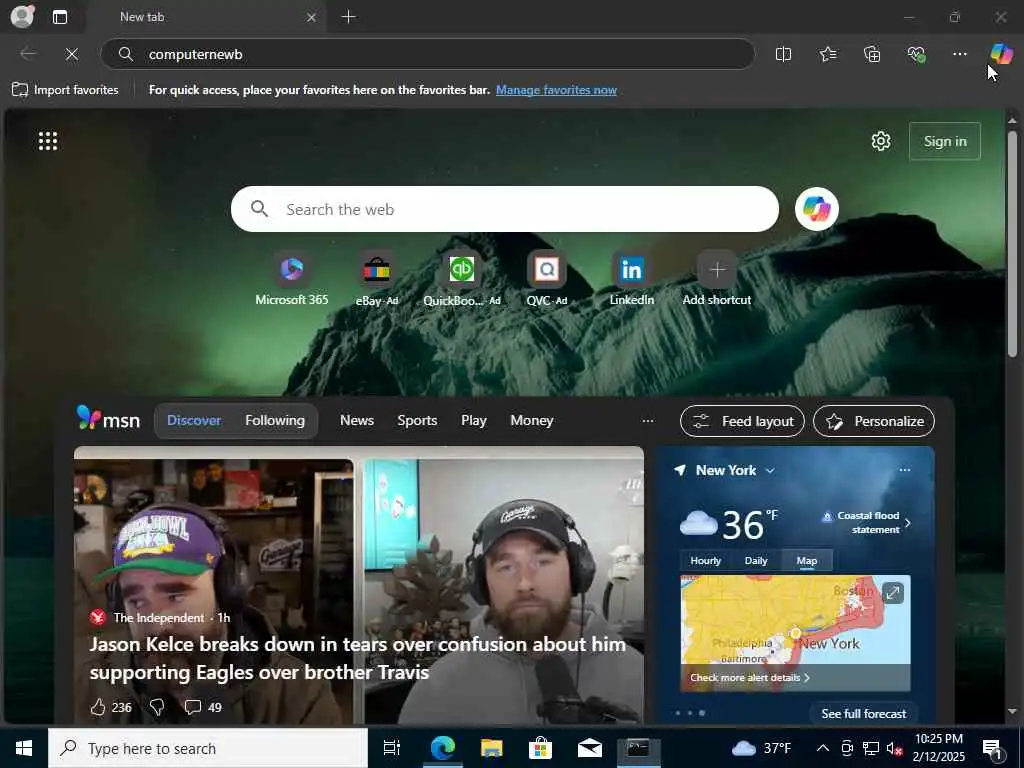Image resolution: width=1024 pixels, height=768 pixels.
Task: Open the QuickBooks shortcut tile
Action: tap(462, 279)
